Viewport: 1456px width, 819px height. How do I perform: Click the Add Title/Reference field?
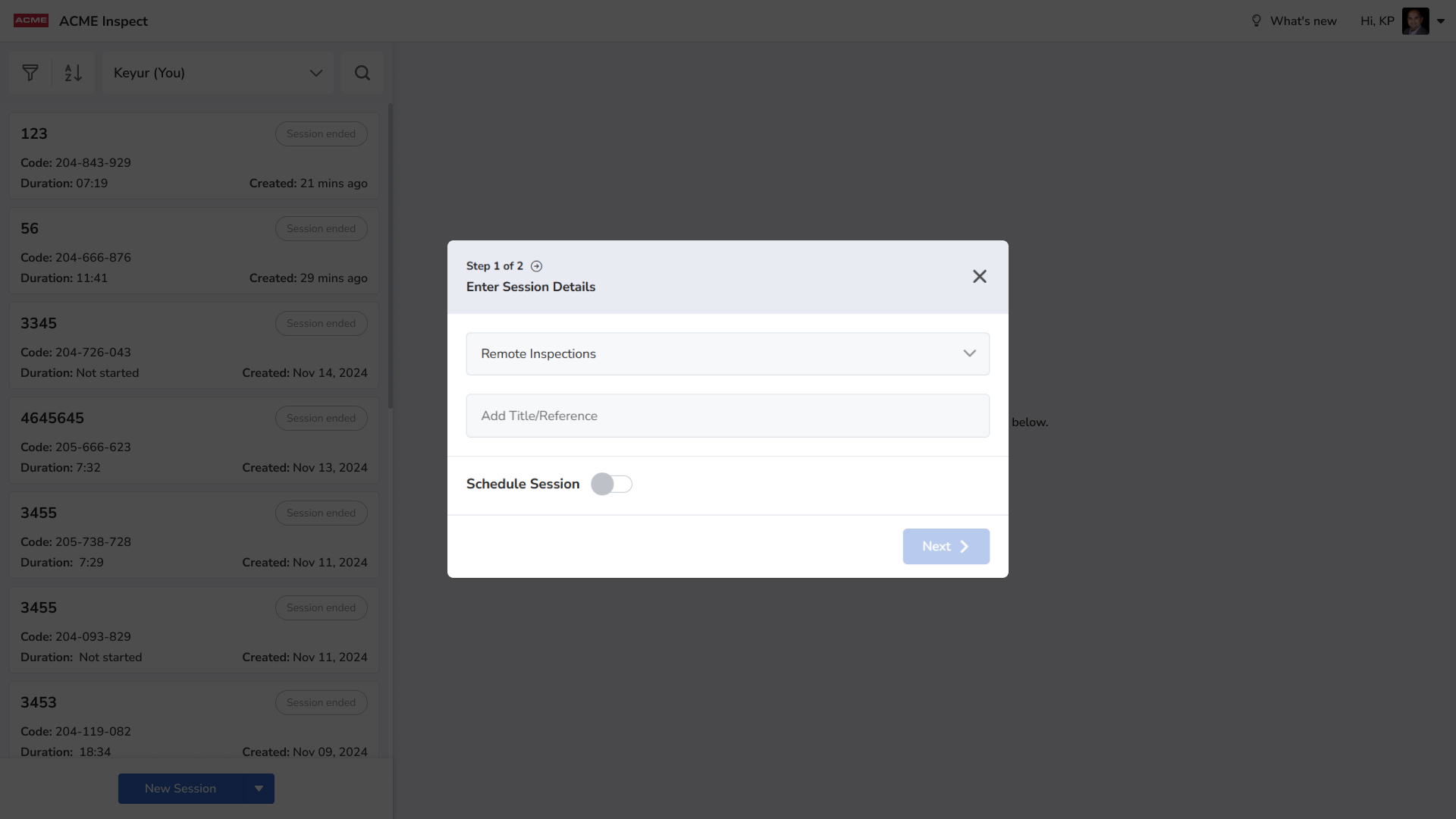pos(727,416)
